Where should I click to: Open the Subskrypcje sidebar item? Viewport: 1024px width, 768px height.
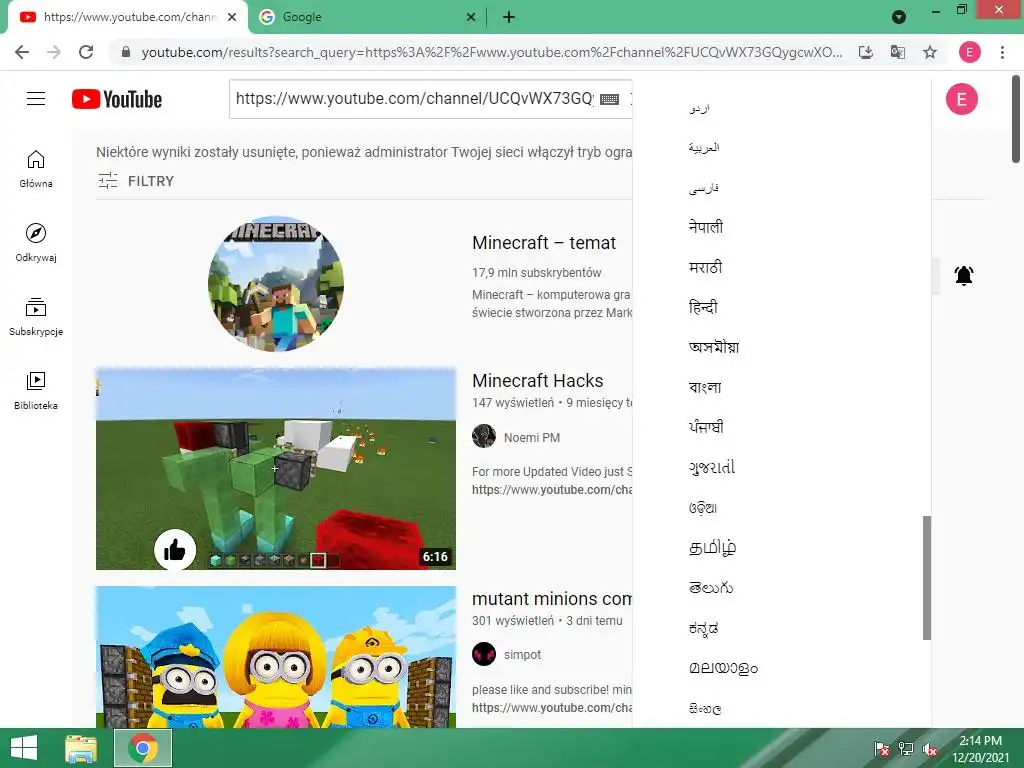[x=36, y=317]
